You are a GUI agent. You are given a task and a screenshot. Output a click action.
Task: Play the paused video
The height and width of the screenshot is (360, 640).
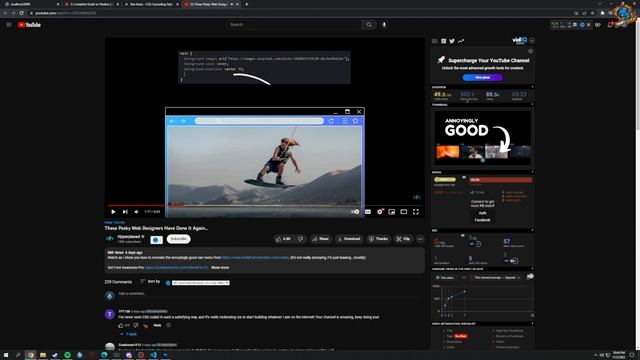113,212
